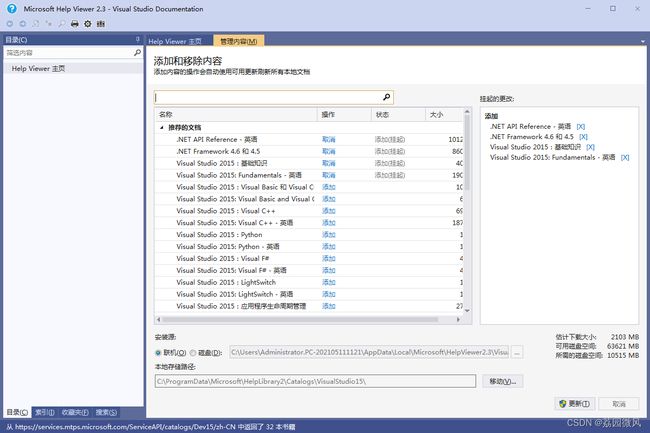650x433 pixels.
Task: Click the scroll-up arrow of document list
Action: pos(467,111)
